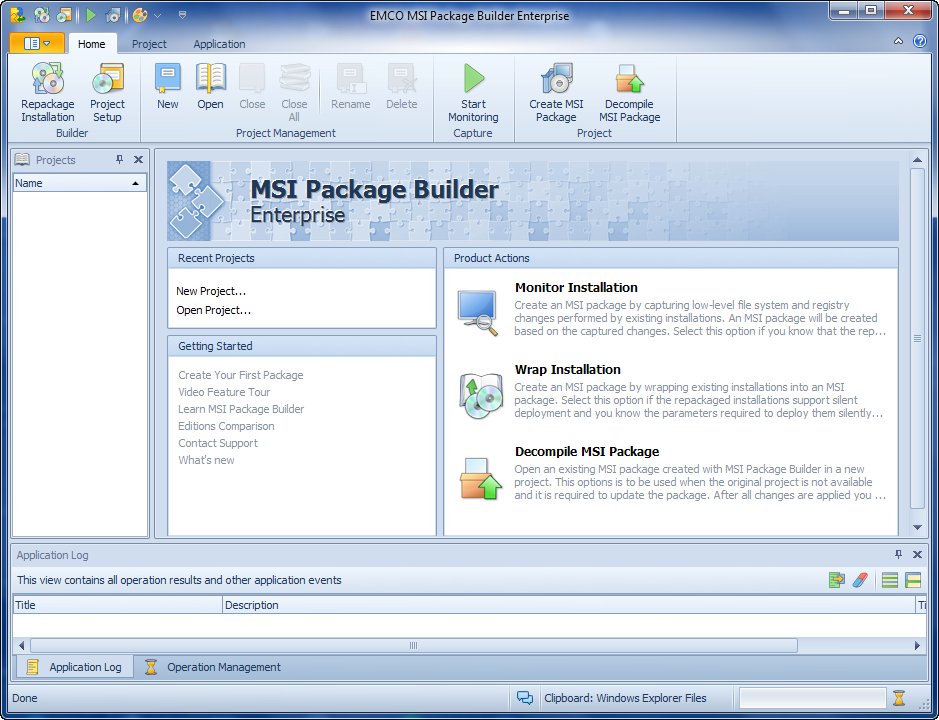This screenshot has height=720, width=939.
Task: Click the export log icon in Application Log
Action: 837,580
